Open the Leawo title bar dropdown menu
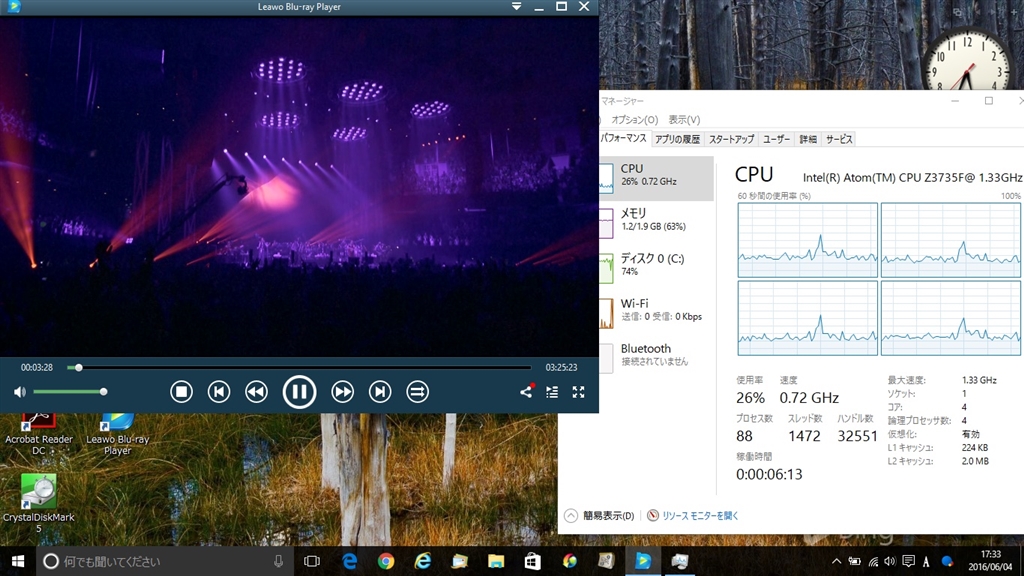 coord(516,7)
